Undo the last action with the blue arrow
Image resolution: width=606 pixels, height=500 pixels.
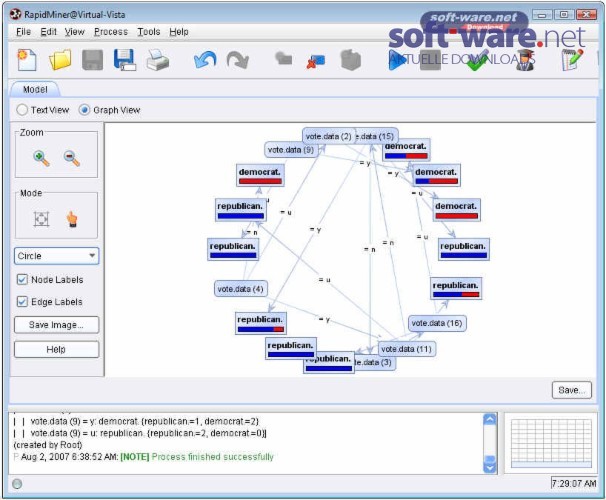pos(205,60)
